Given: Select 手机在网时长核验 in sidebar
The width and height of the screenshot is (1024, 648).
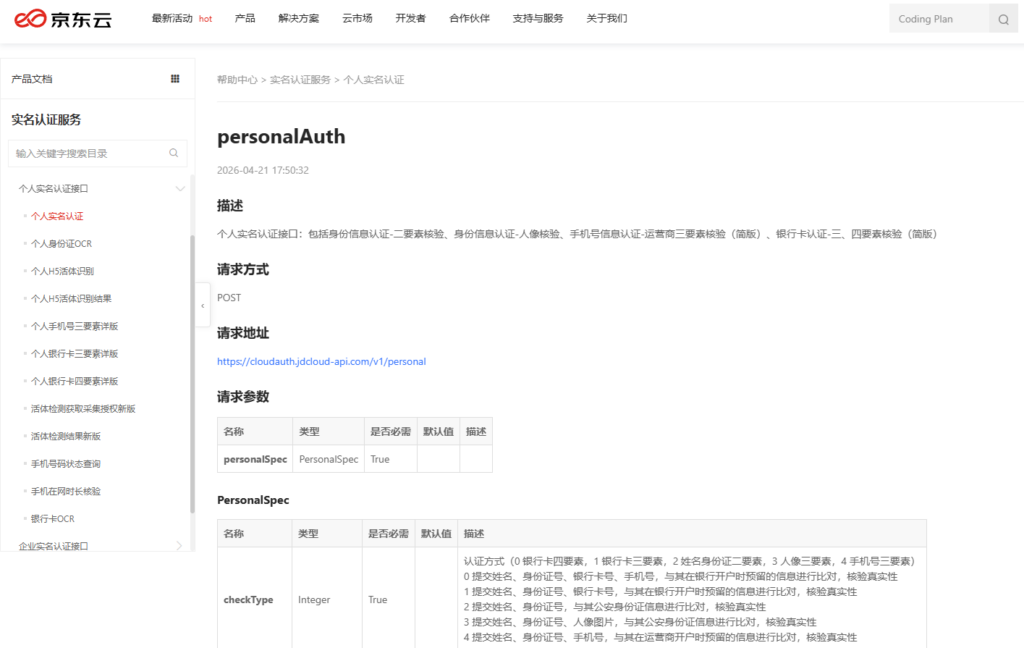Looking at the screenshot, I should (66, 491).
